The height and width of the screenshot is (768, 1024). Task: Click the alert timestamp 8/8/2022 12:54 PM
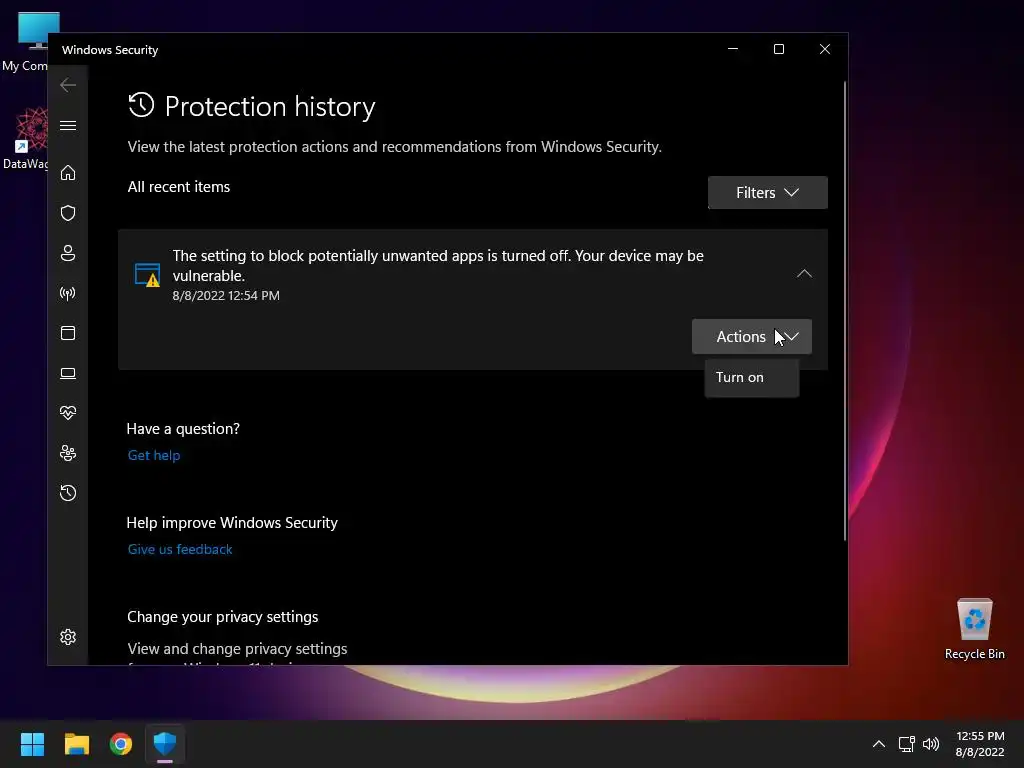(226, 295)
